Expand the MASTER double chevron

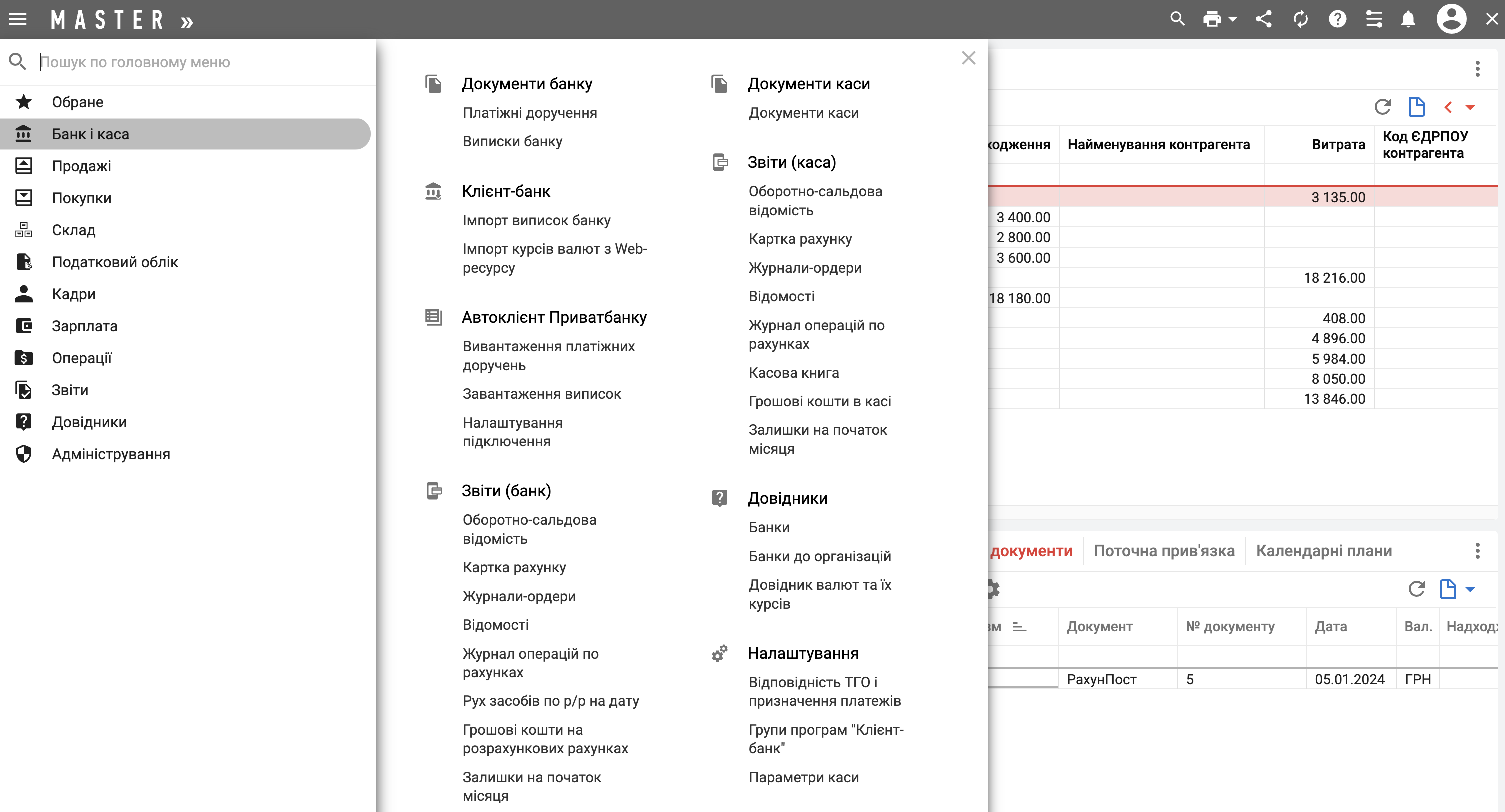coord(187,22)
